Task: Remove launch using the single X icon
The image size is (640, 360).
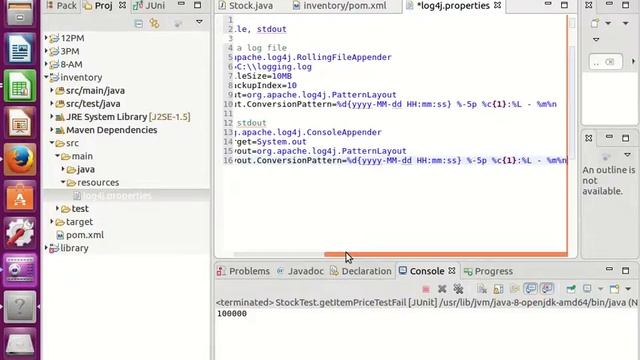Action: click(442, 289)
